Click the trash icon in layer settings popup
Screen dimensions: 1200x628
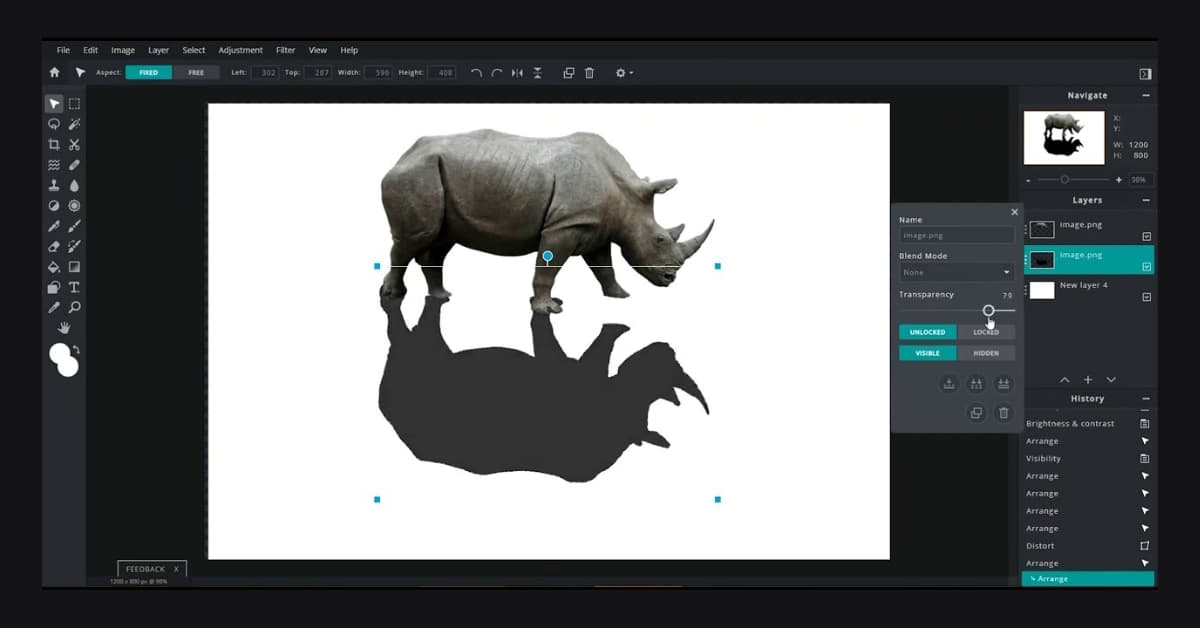pyautogui.click(x=1004, y=412)
